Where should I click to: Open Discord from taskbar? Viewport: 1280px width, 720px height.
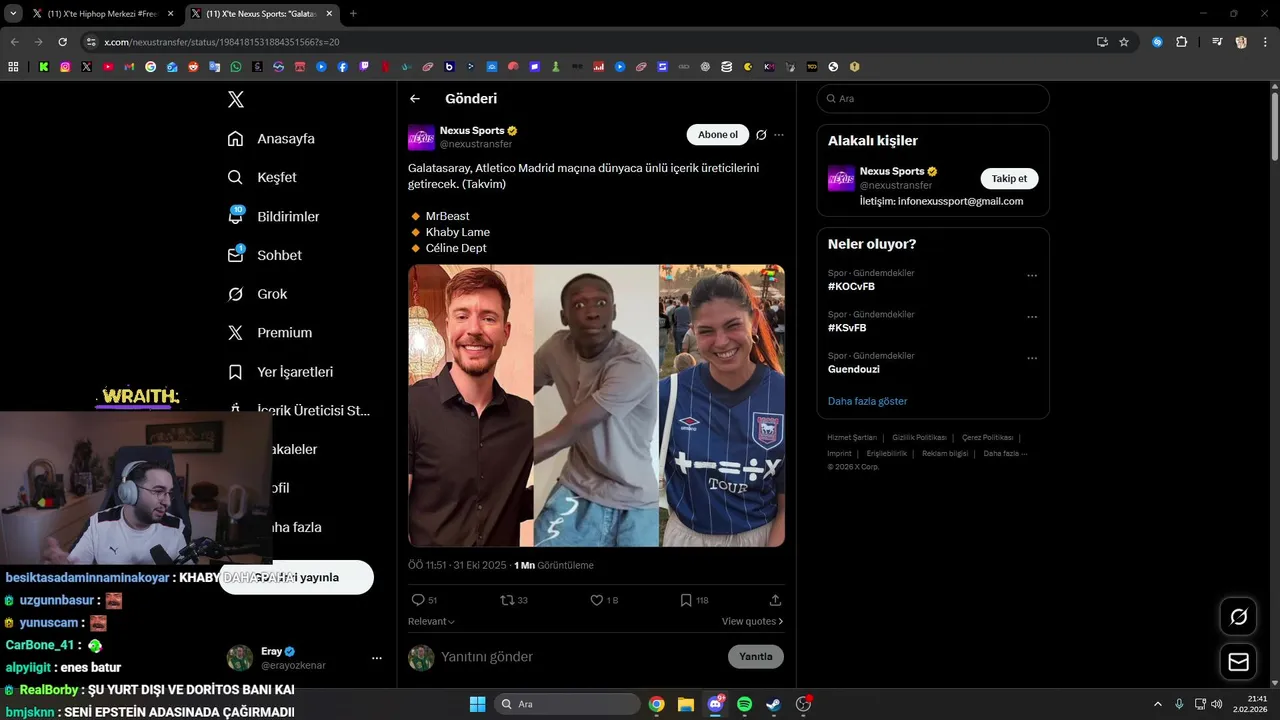tap(715, 704)
